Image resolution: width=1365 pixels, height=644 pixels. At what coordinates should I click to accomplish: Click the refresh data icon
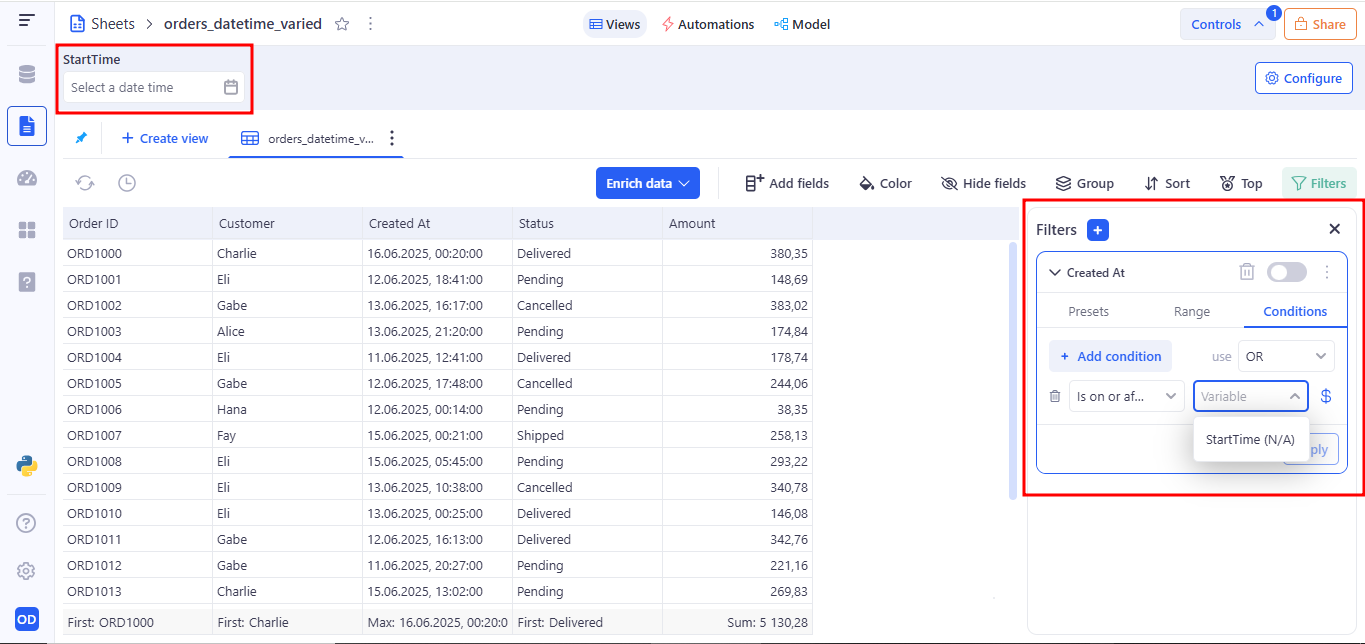point(86,183)
